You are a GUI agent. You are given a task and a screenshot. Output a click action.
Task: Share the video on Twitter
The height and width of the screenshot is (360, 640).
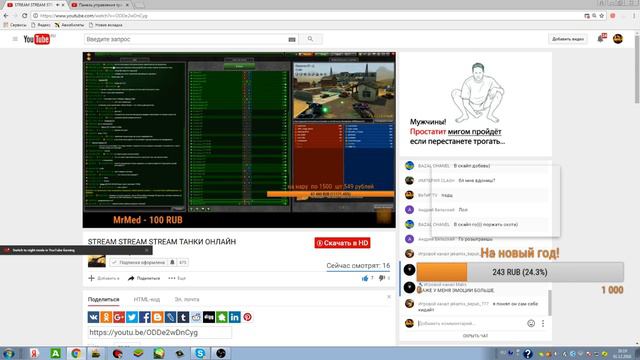(132, 317)
